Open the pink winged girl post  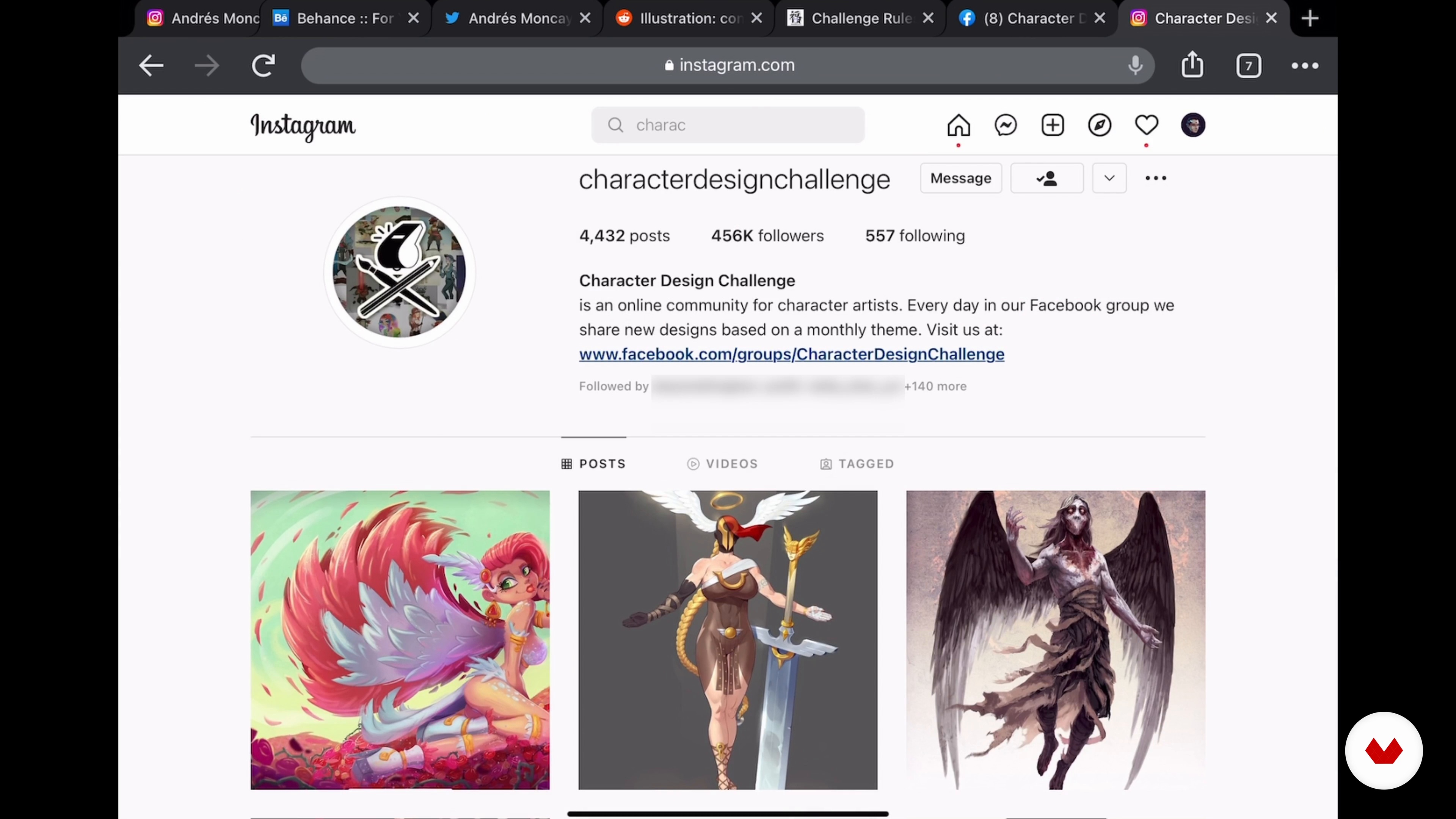400,640
